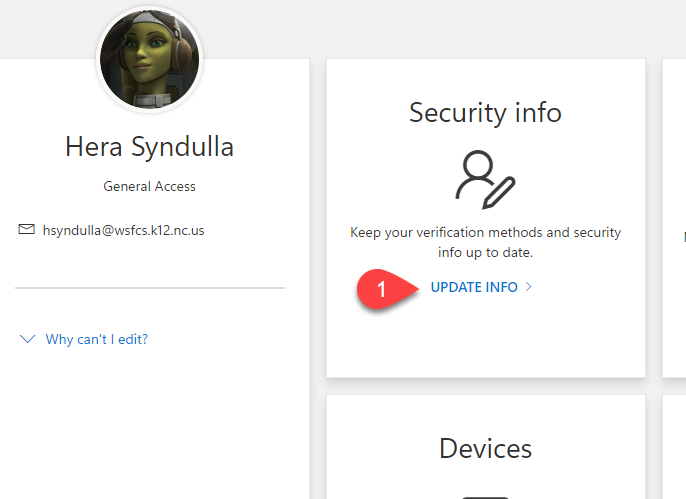Open the UPDATE INFO link
Viewport: 686px width, 499px height.
tap(474, 288)
